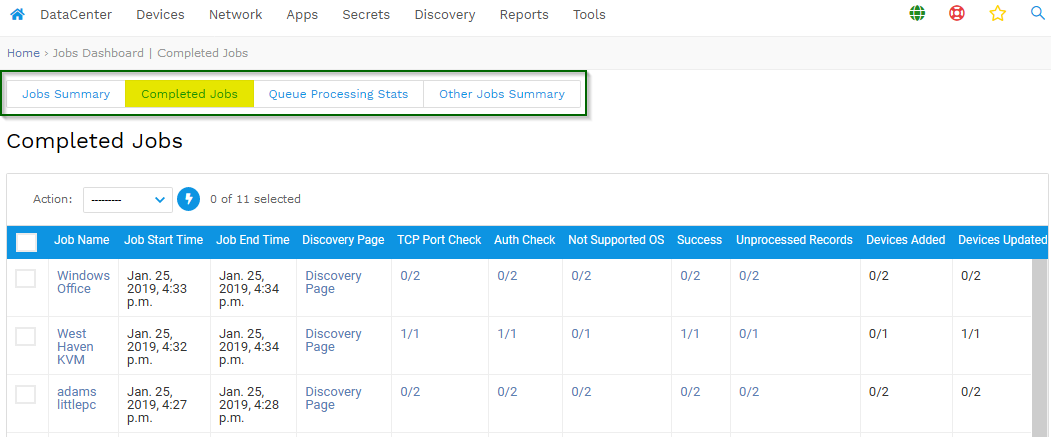Tick the adams littlepc row checkbox
Image resolution: width=1051 pixels, height=437 pixels.
coord(25,394)
